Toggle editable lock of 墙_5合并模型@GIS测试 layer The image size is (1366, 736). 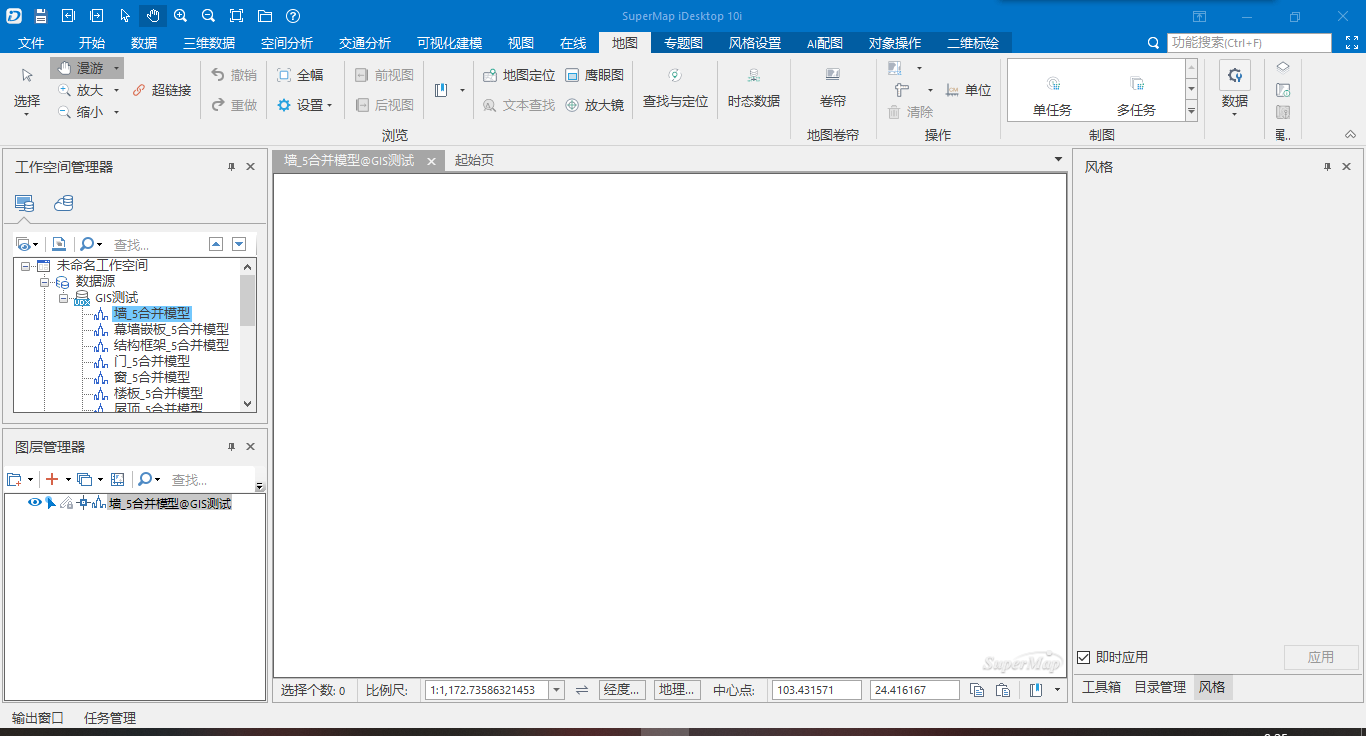coord(66,503)
